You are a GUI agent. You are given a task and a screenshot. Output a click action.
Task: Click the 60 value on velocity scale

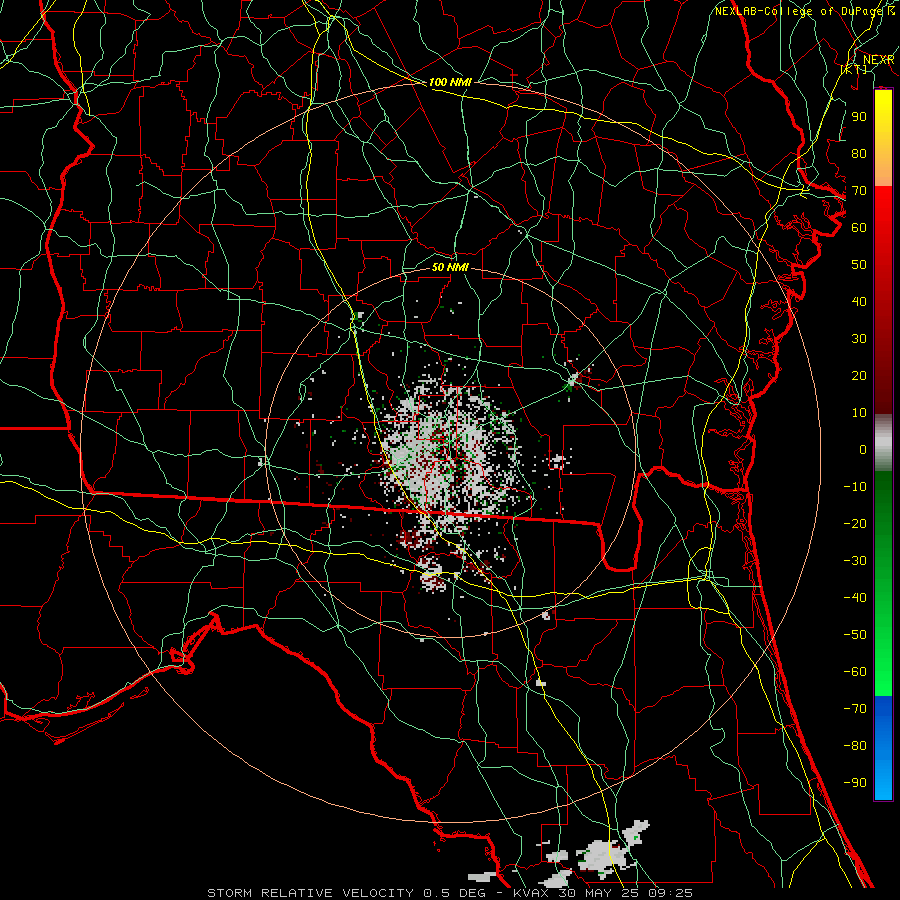(x=859, y=228)
